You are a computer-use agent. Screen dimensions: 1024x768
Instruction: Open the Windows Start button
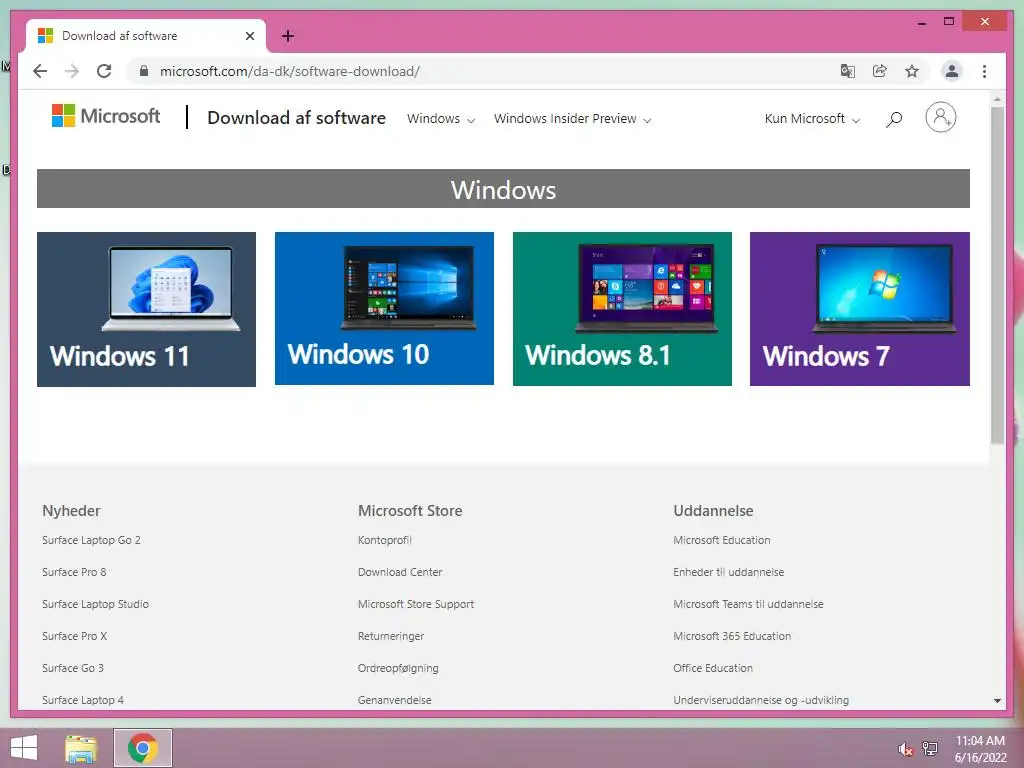click(24, 748)
